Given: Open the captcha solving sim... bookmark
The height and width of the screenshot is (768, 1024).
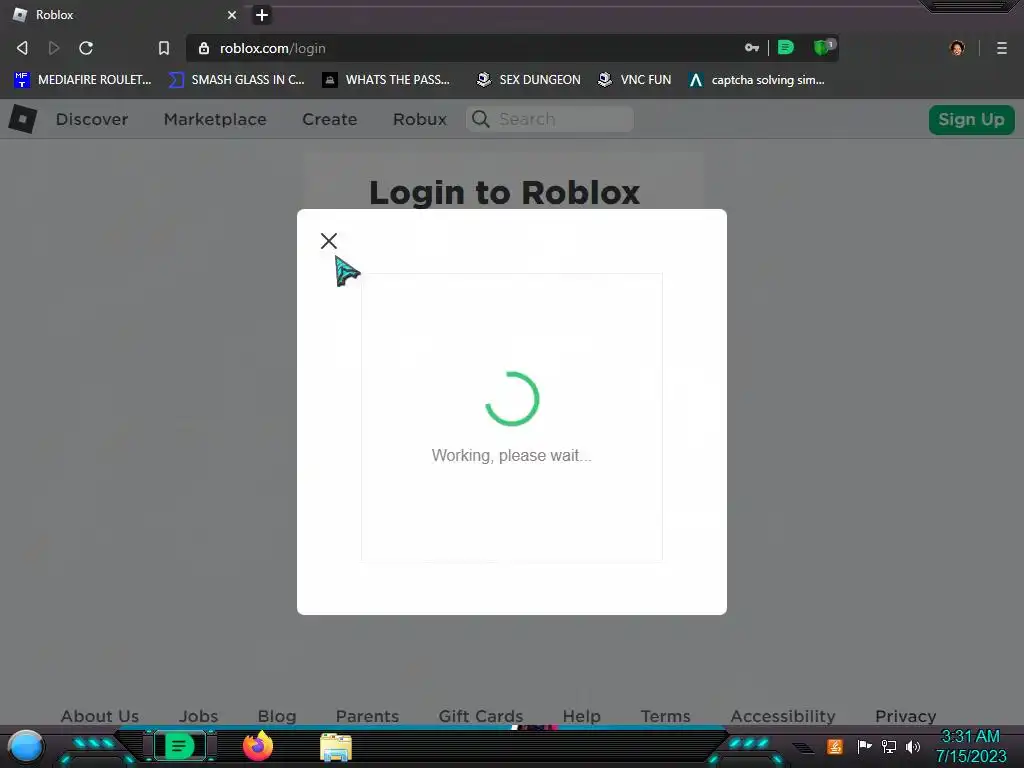Looking at the screenshot, I should pos(756,80).
